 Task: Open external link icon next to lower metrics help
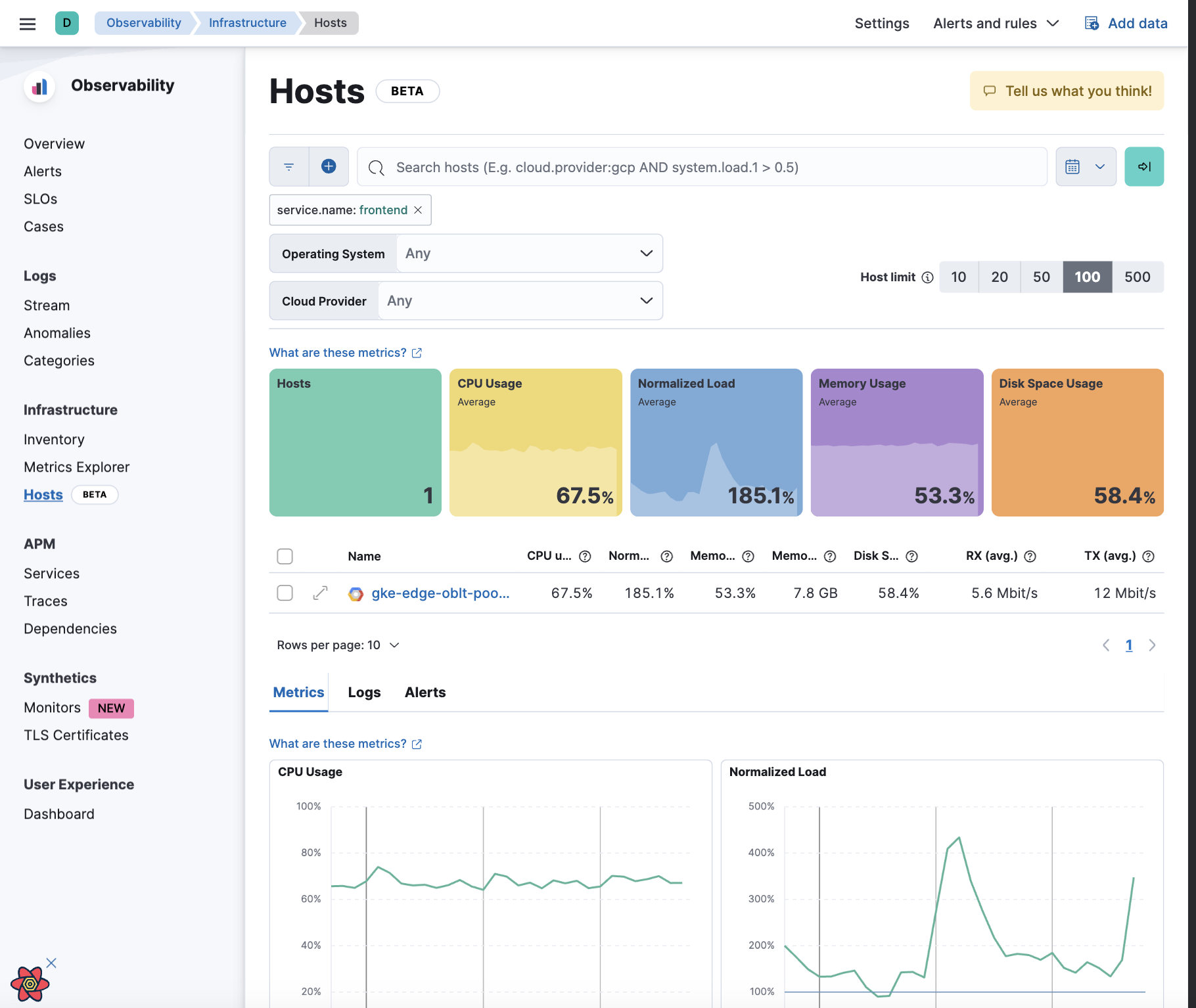(x=417, y=744)
